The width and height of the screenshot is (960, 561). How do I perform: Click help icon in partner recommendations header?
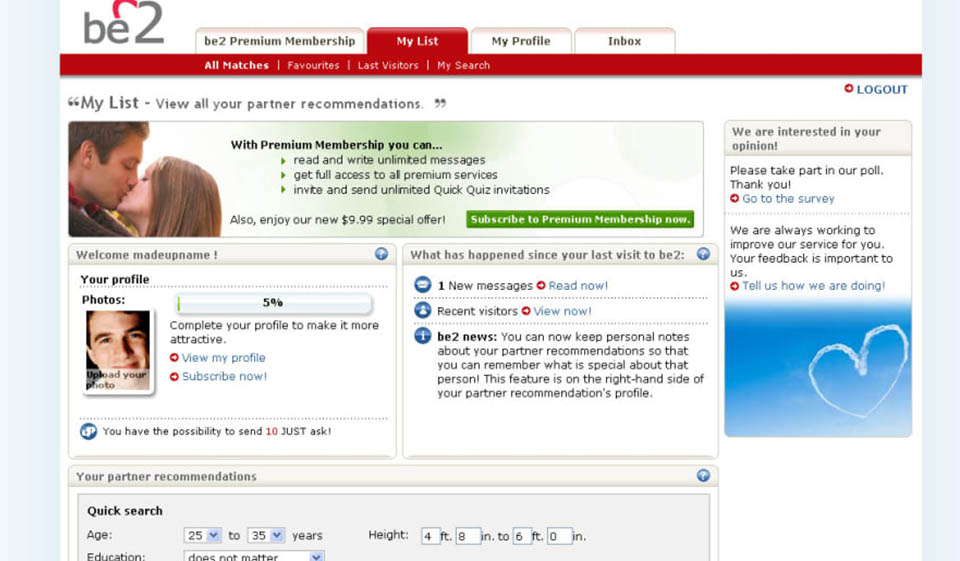pyautogui.click(x=703, y=476)
